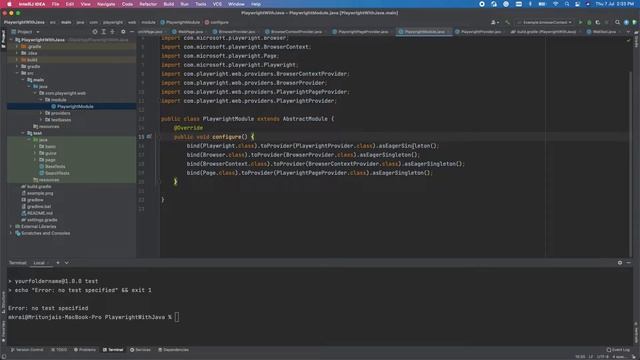The image size is (640, 360).
Task: Collapse the module package
Action: pyautogui.click(x=41, y=100)
